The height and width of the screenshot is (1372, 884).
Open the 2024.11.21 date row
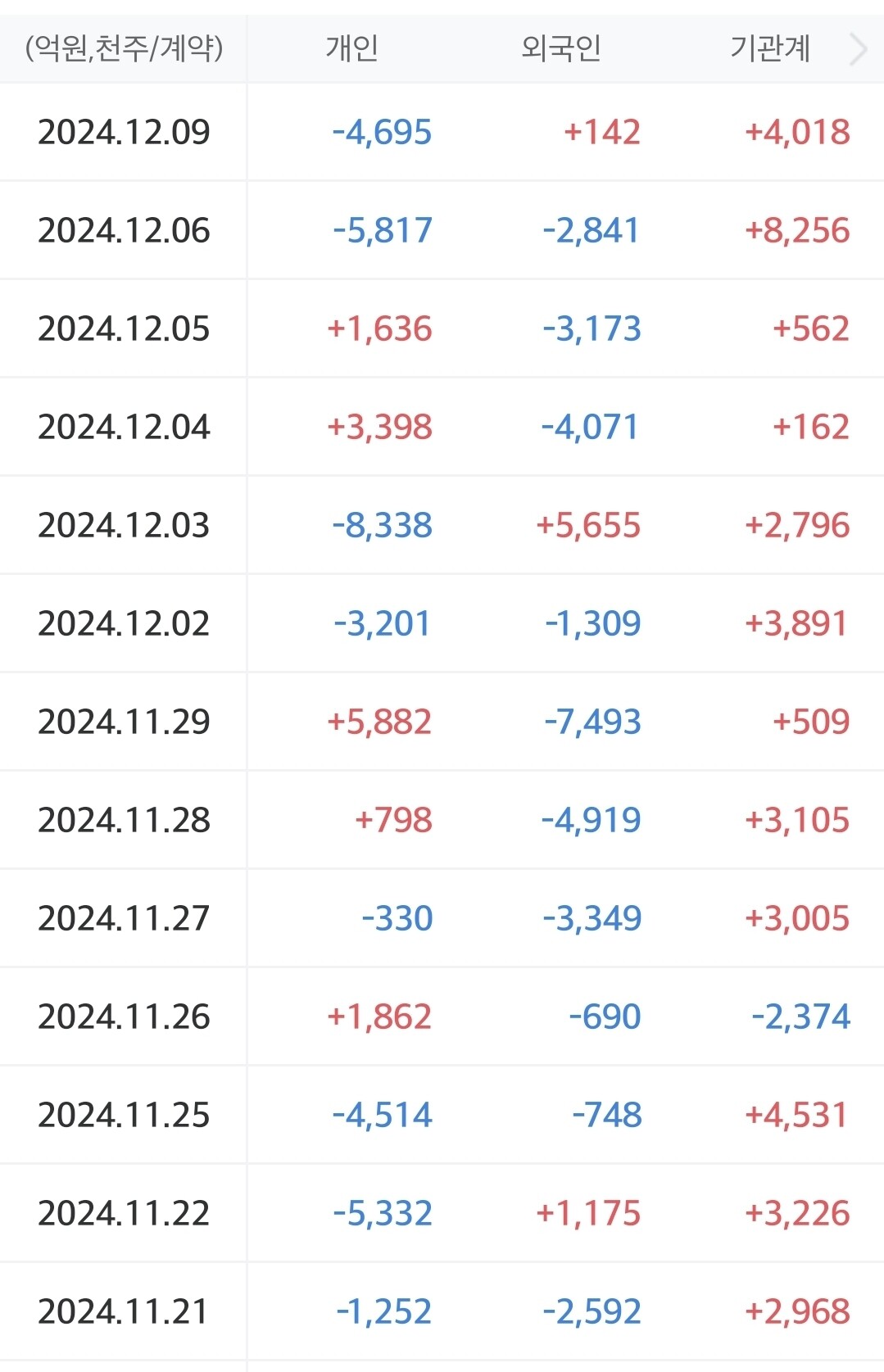click(124, 1312)
